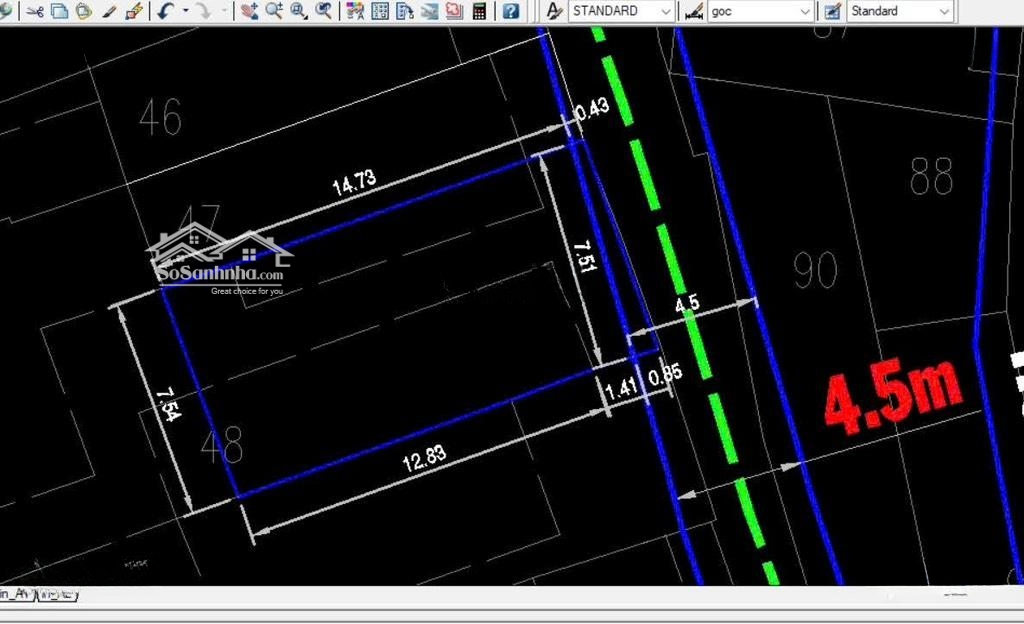Expand the STANDARD text style dropdown
This screenshot has height=624, width=1024.
point(666,11)
